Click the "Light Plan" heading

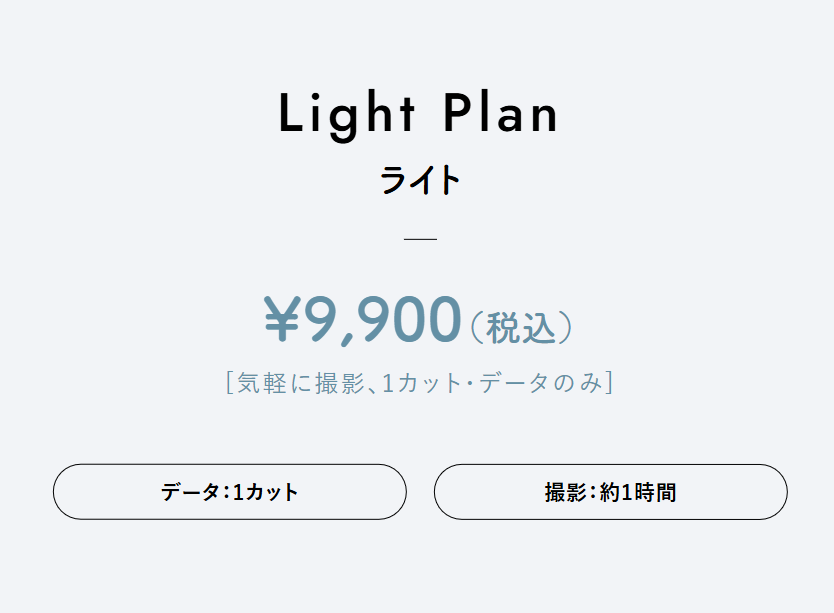coord(418,113)
